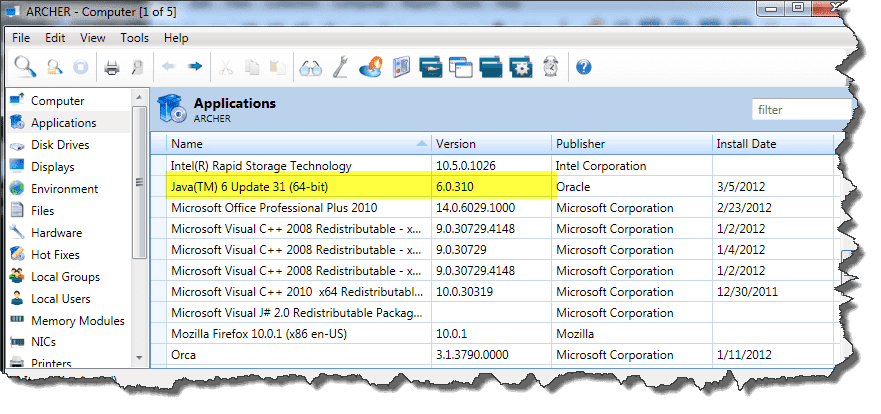Click the greyed-out stop icon
Image resolution: width=881 pixels, height=414 pixels.
pyautogui.click(x=81, y=67)
